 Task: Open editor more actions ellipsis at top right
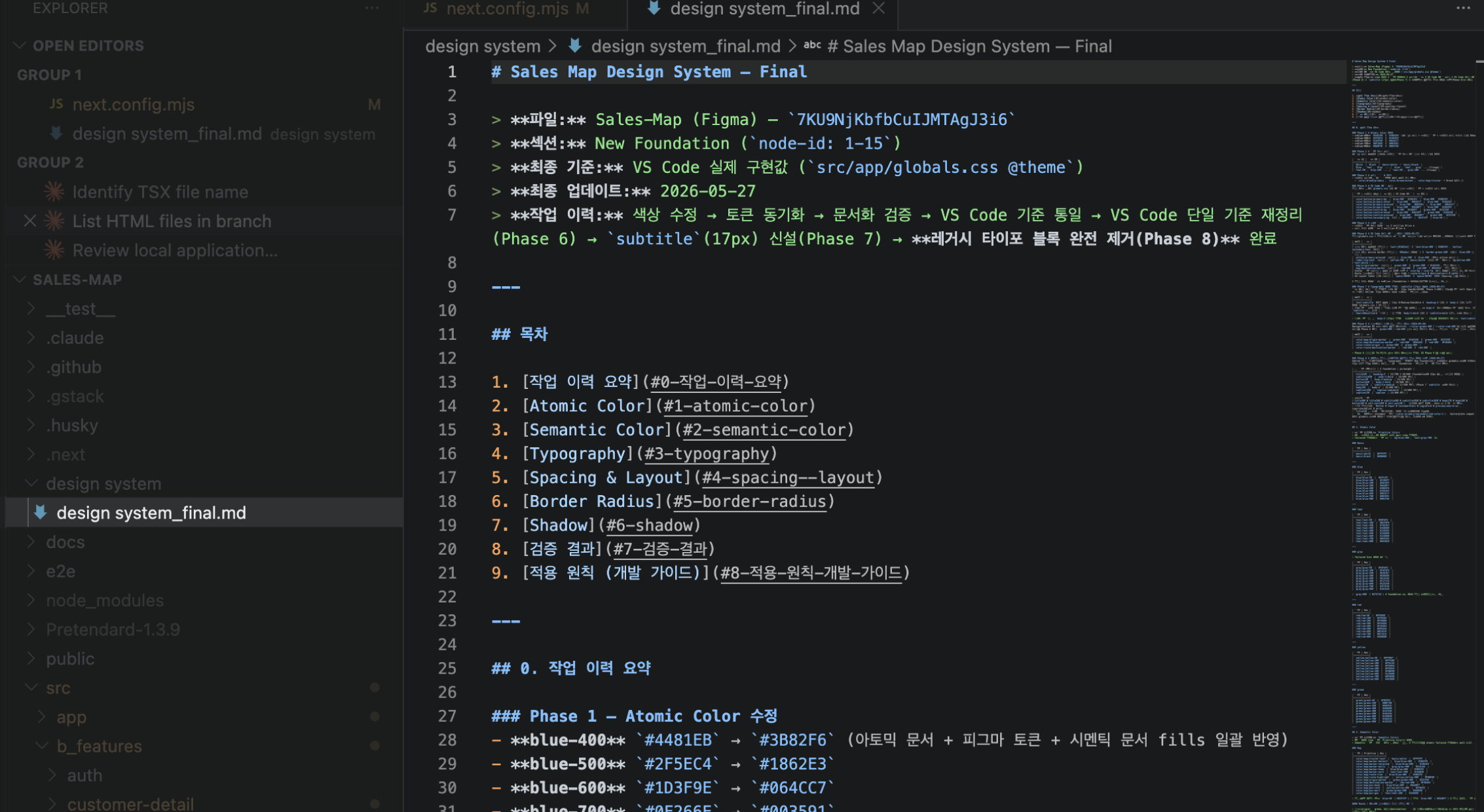tap(1463, 9)
